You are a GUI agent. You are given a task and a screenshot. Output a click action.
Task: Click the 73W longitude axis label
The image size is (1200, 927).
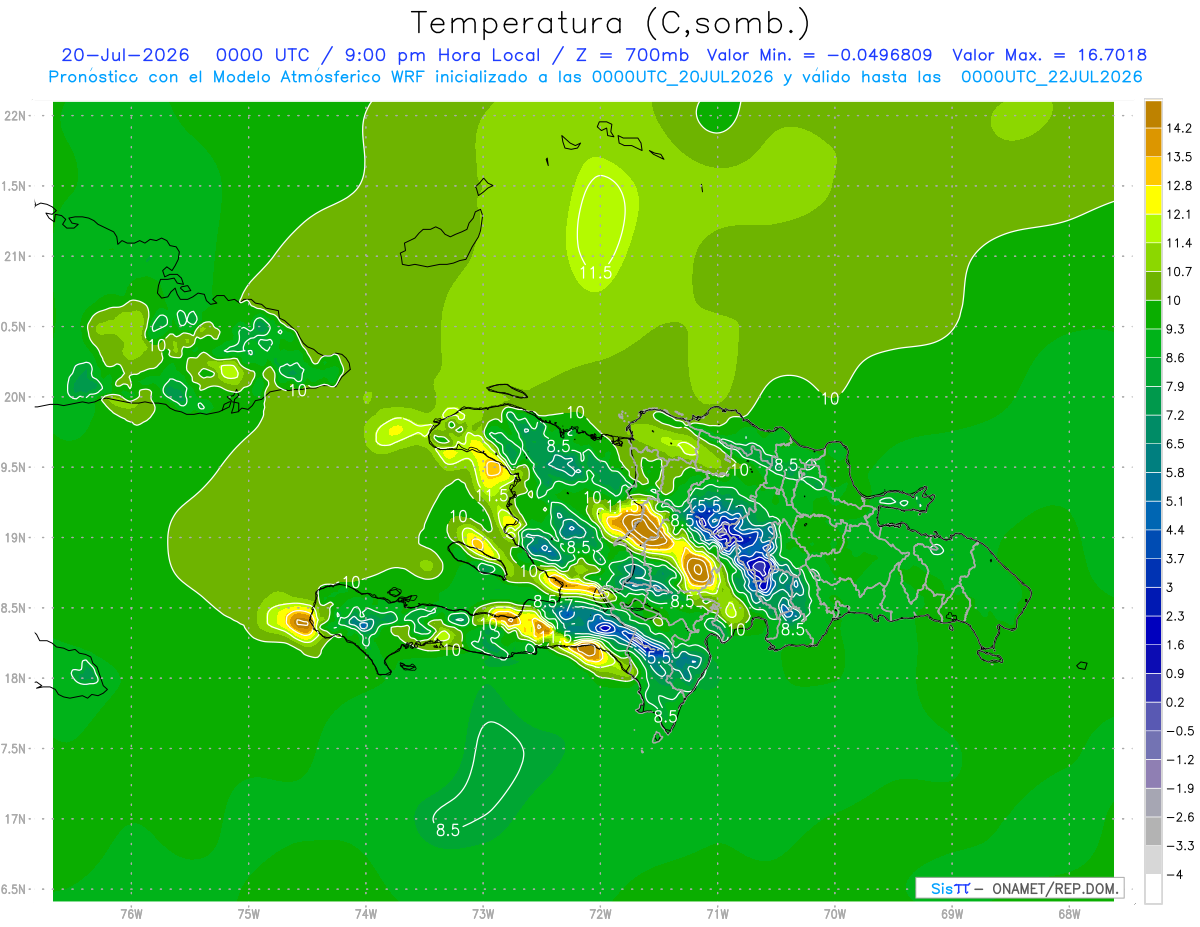point(483,914)
